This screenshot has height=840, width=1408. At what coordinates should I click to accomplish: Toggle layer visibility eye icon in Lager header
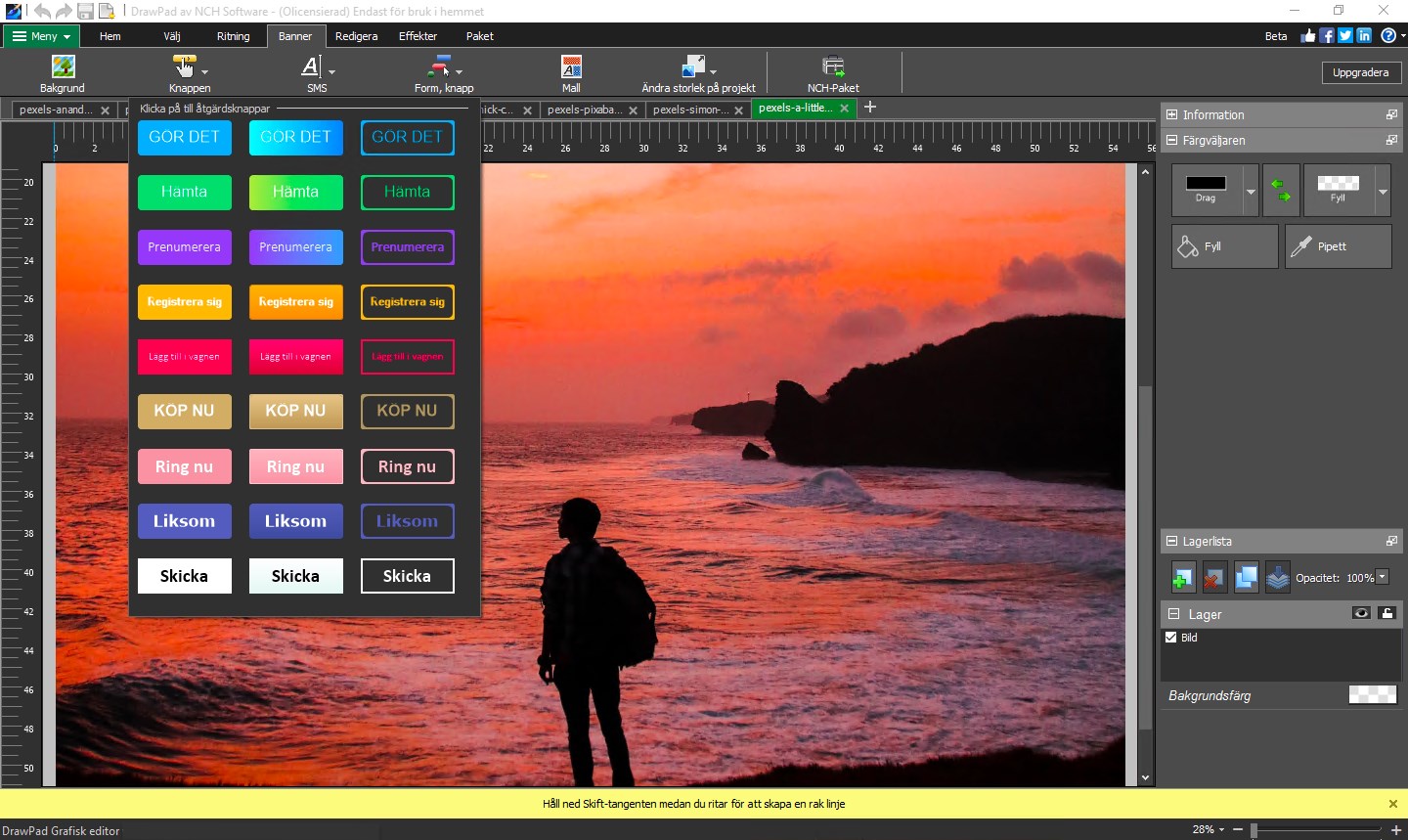click(1361, 613)
